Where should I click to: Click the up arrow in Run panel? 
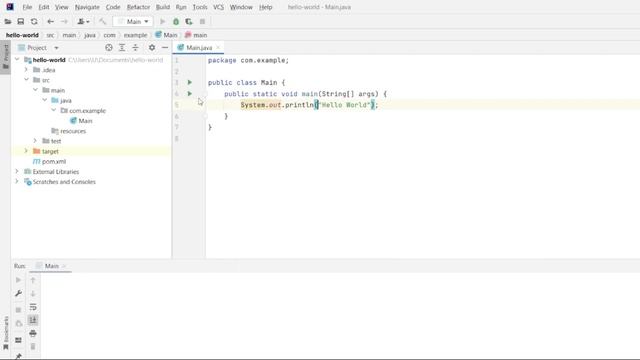pyautogui.click(x=33, y=280)
